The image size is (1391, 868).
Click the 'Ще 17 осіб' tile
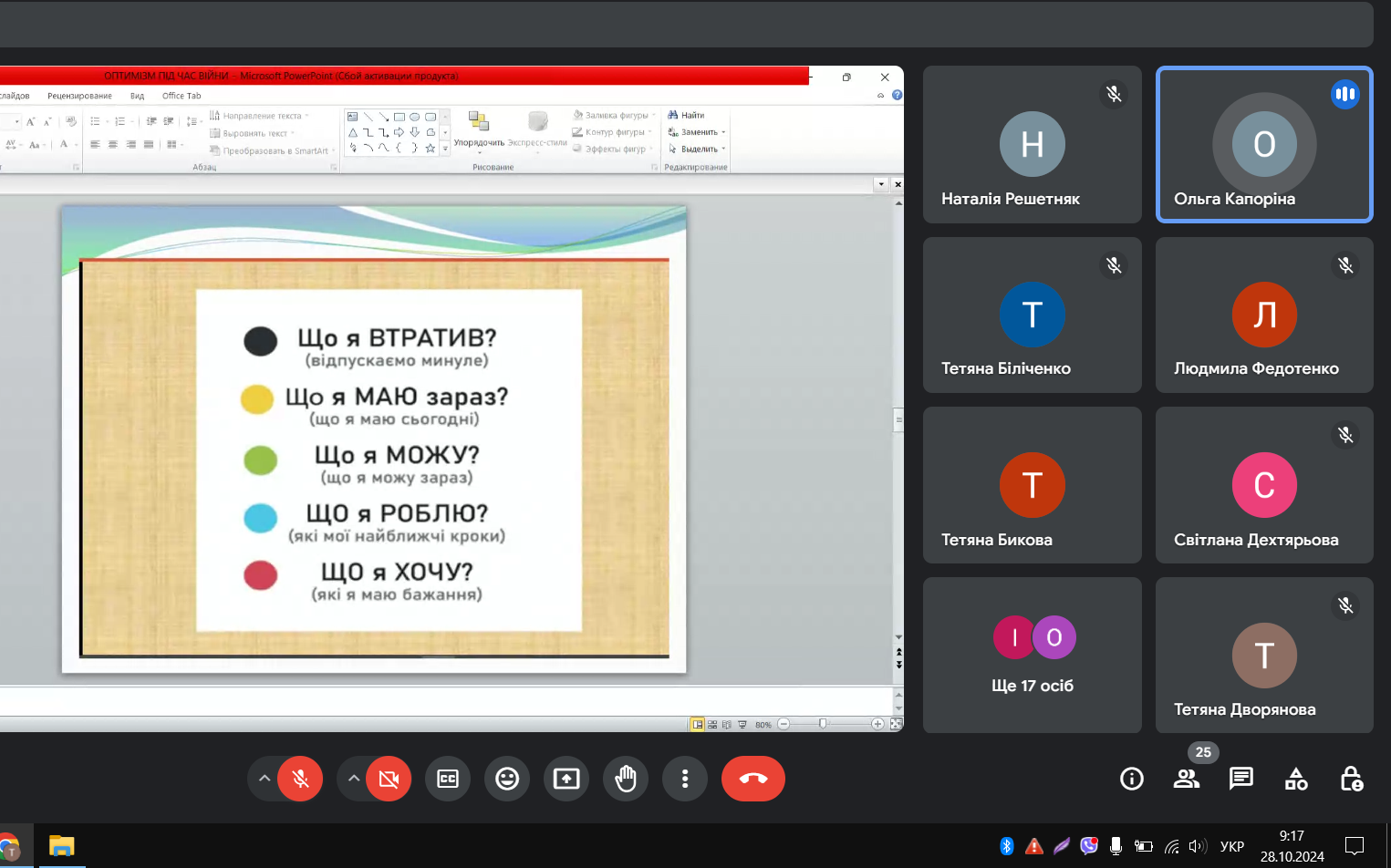click(1032, 655)
